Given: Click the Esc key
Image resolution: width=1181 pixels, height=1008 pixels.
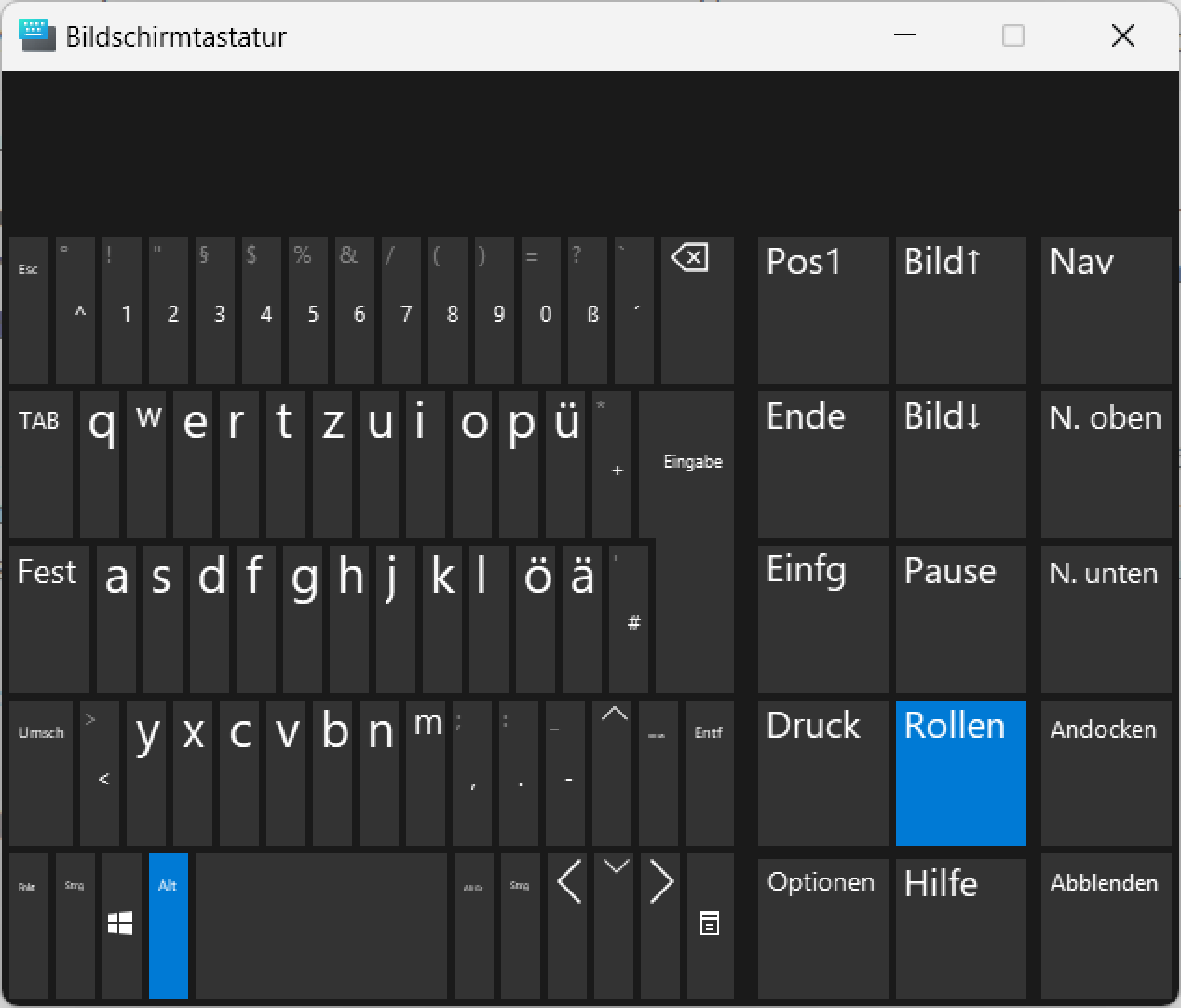Looking at the screenshot, I should tap(29, 310).
